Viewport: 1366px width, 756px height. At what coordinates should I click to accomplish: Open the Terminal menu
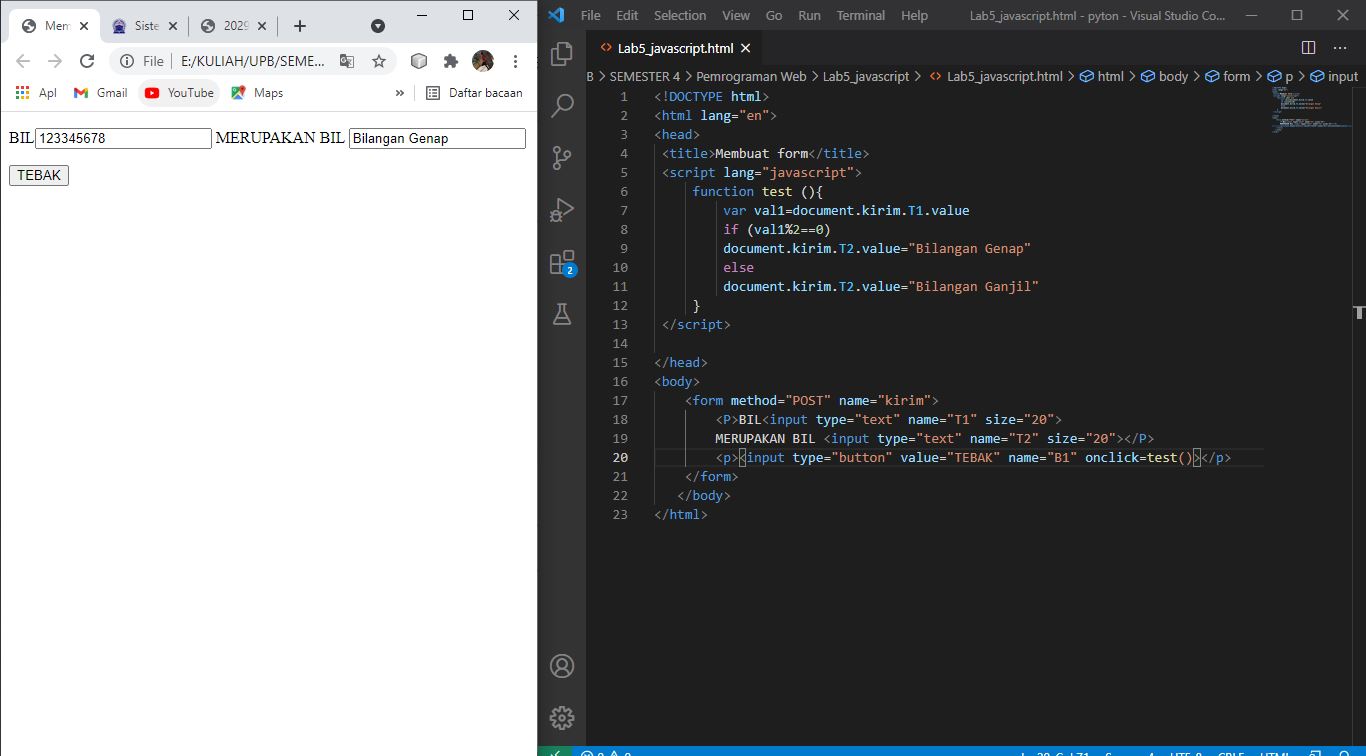click(860, 15)
